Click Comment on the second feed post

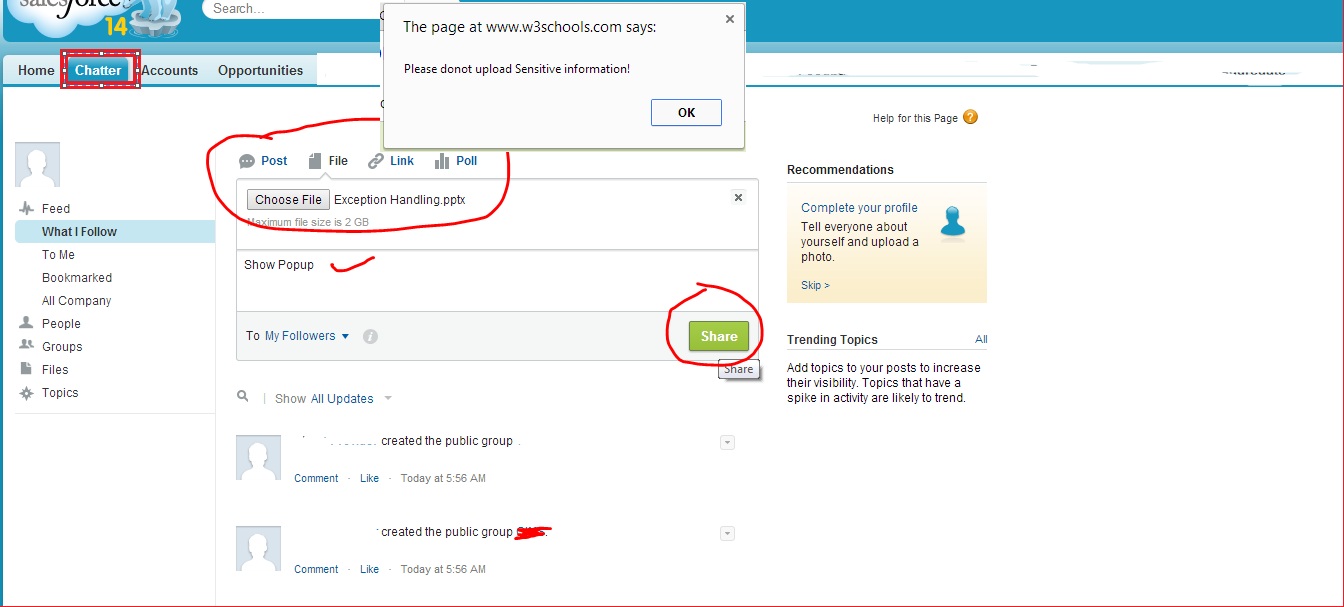point(316,569)
